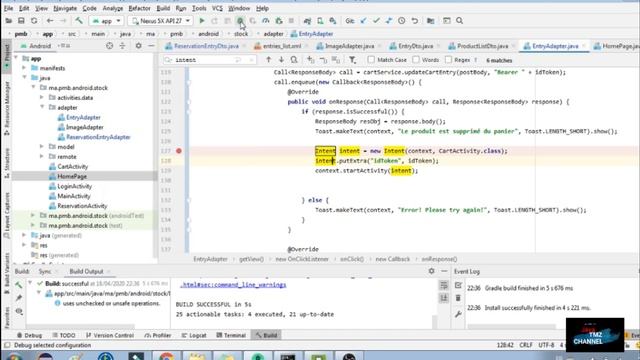Screen dimensions: 640x360
Task: Open the Nexus 5X API 27 device dropdown
Action: click(161, 21)
